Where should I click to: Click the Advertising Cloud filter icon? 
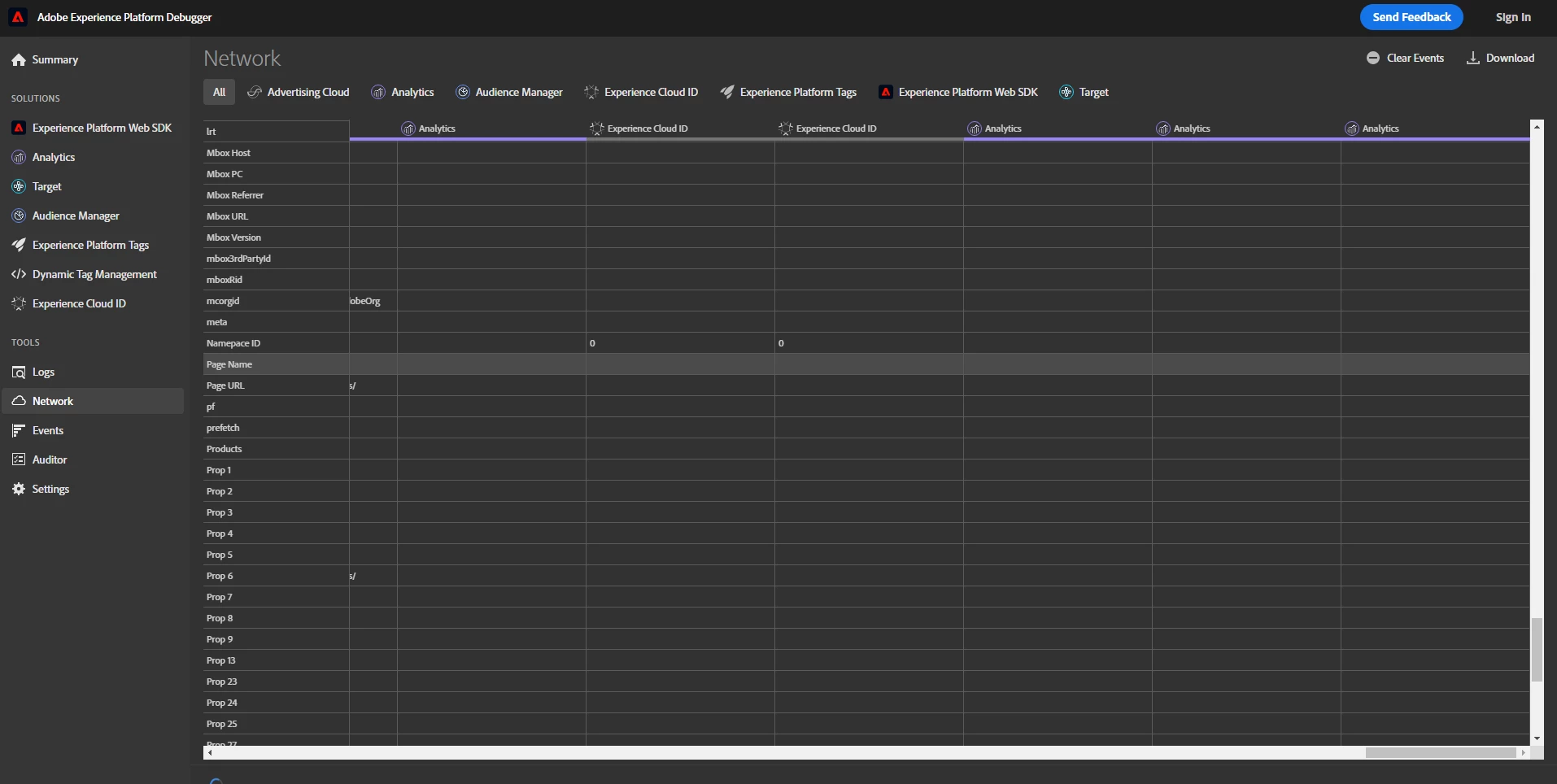point(255,93)
